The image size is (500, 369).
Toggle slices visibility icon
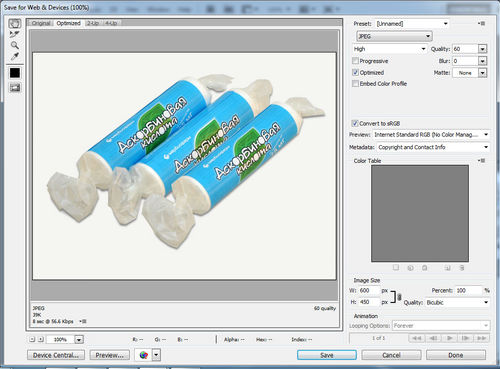[x=15, y=88]
